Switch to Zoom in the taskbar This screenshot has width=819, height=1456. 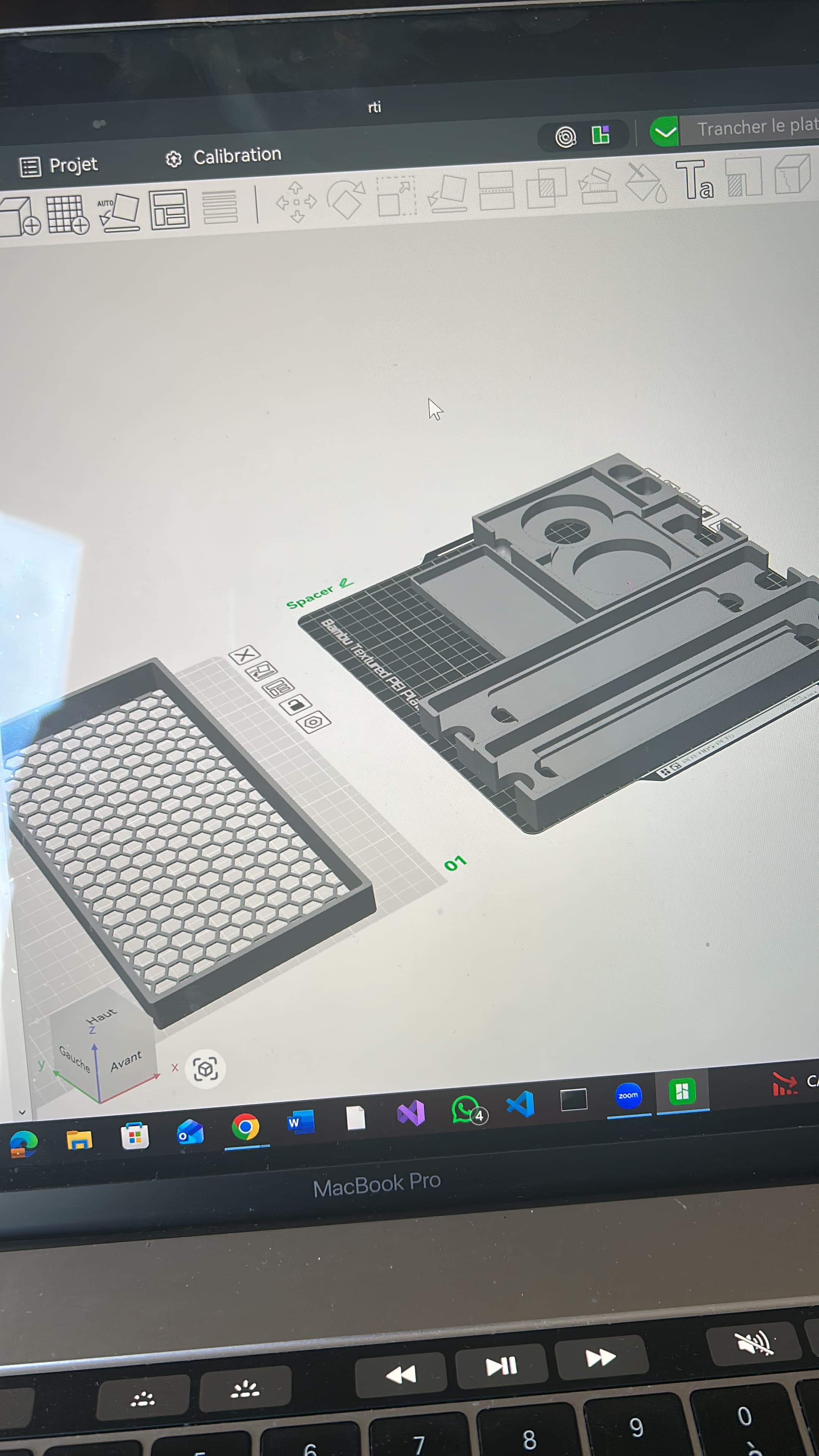(x=628, y=1095)
